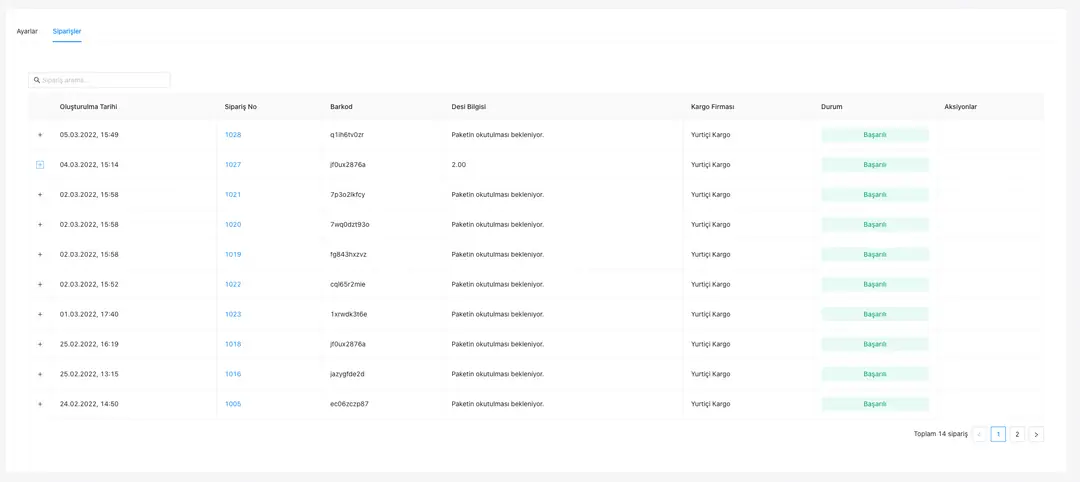
Task: Go to page 2 of orders
Action: click(1017, 434)
